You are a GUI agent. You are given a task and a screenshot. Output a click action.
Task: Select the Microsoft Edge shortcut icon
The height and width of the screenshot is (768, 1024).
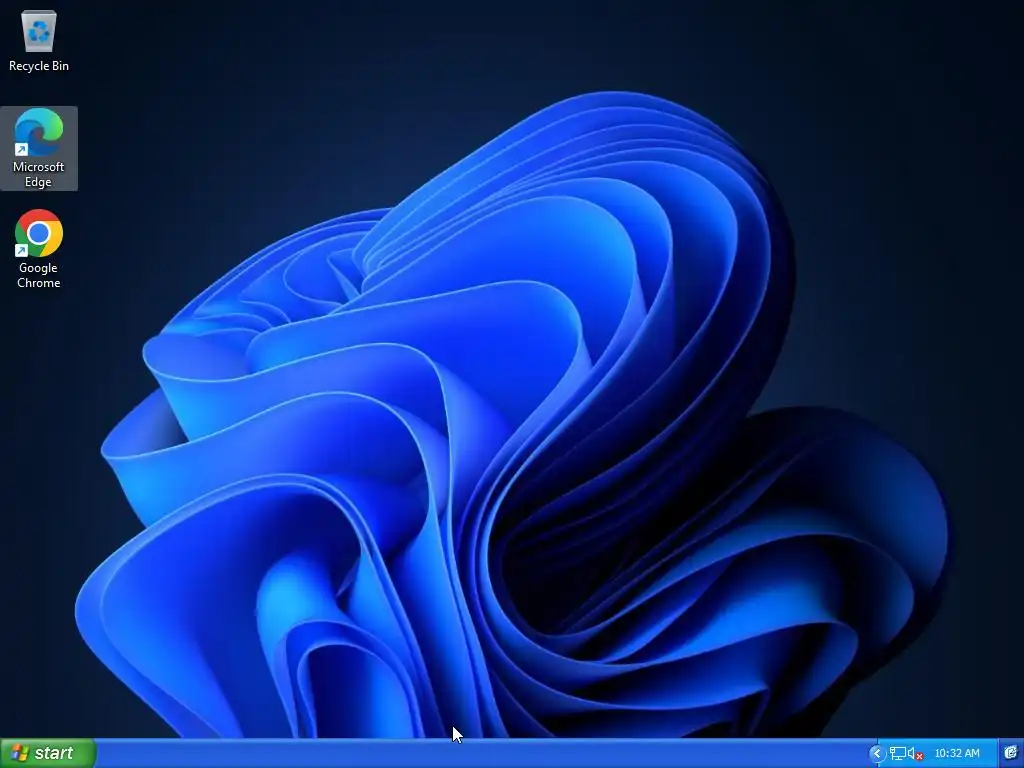(x=39, y=132)
